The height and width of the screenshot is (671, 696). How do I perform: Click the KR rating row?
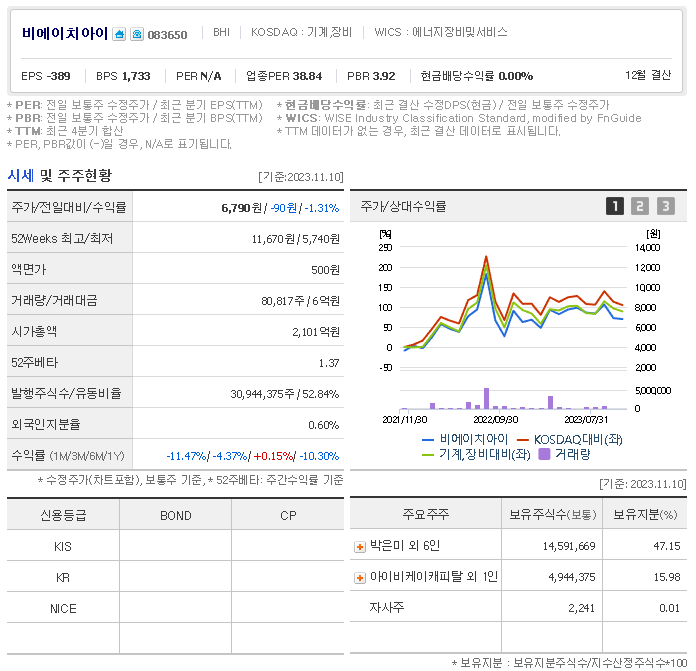175,577
